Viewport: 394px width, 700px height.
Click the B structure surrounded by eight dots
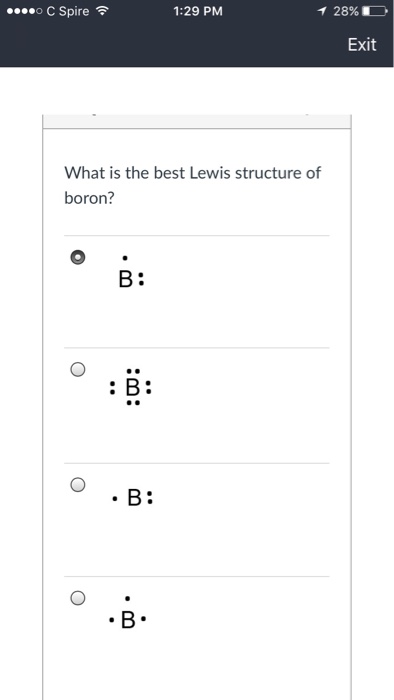point(131,387)
